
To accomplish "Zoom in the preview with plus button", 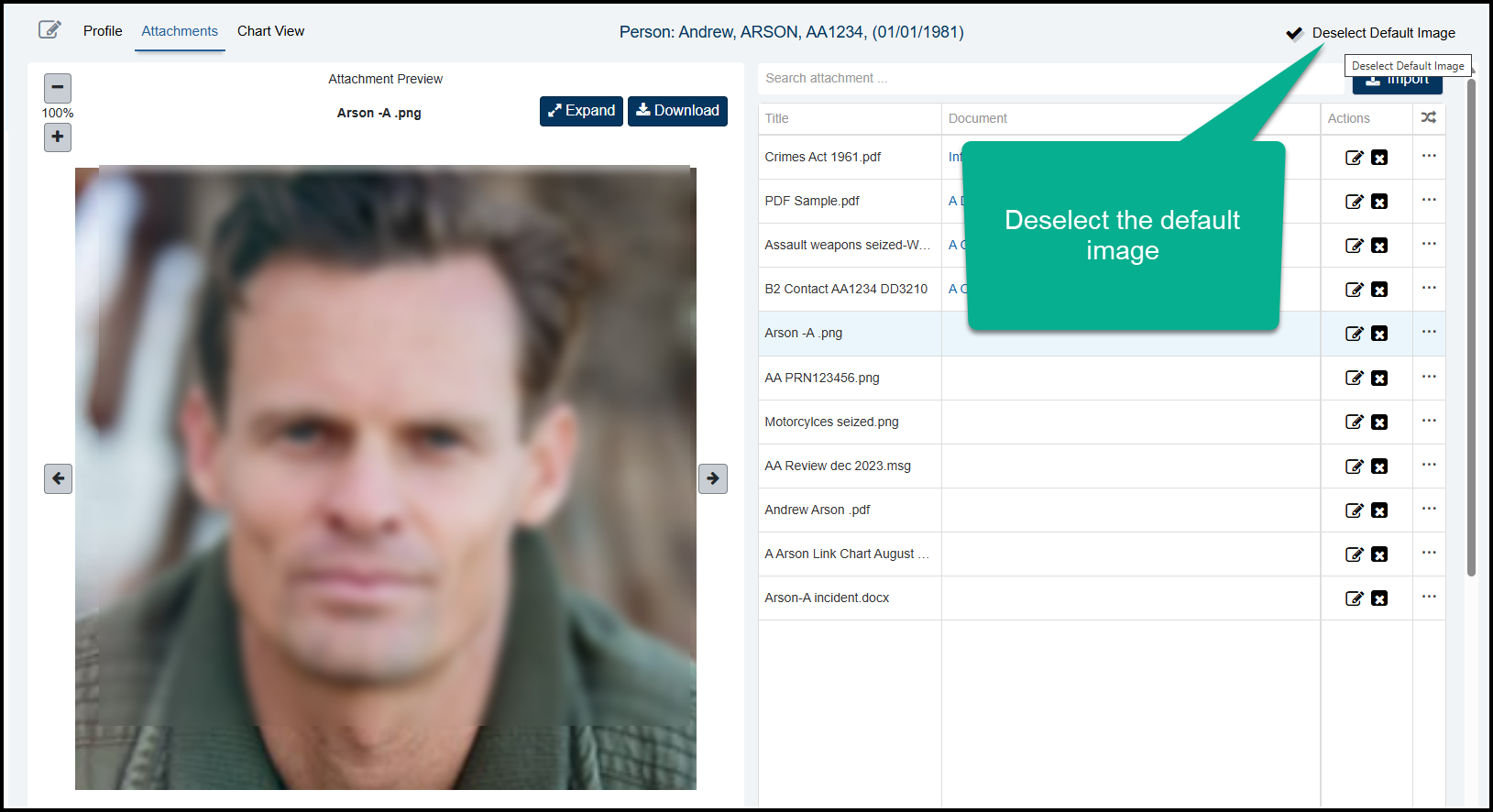I will tap(58, 137).
